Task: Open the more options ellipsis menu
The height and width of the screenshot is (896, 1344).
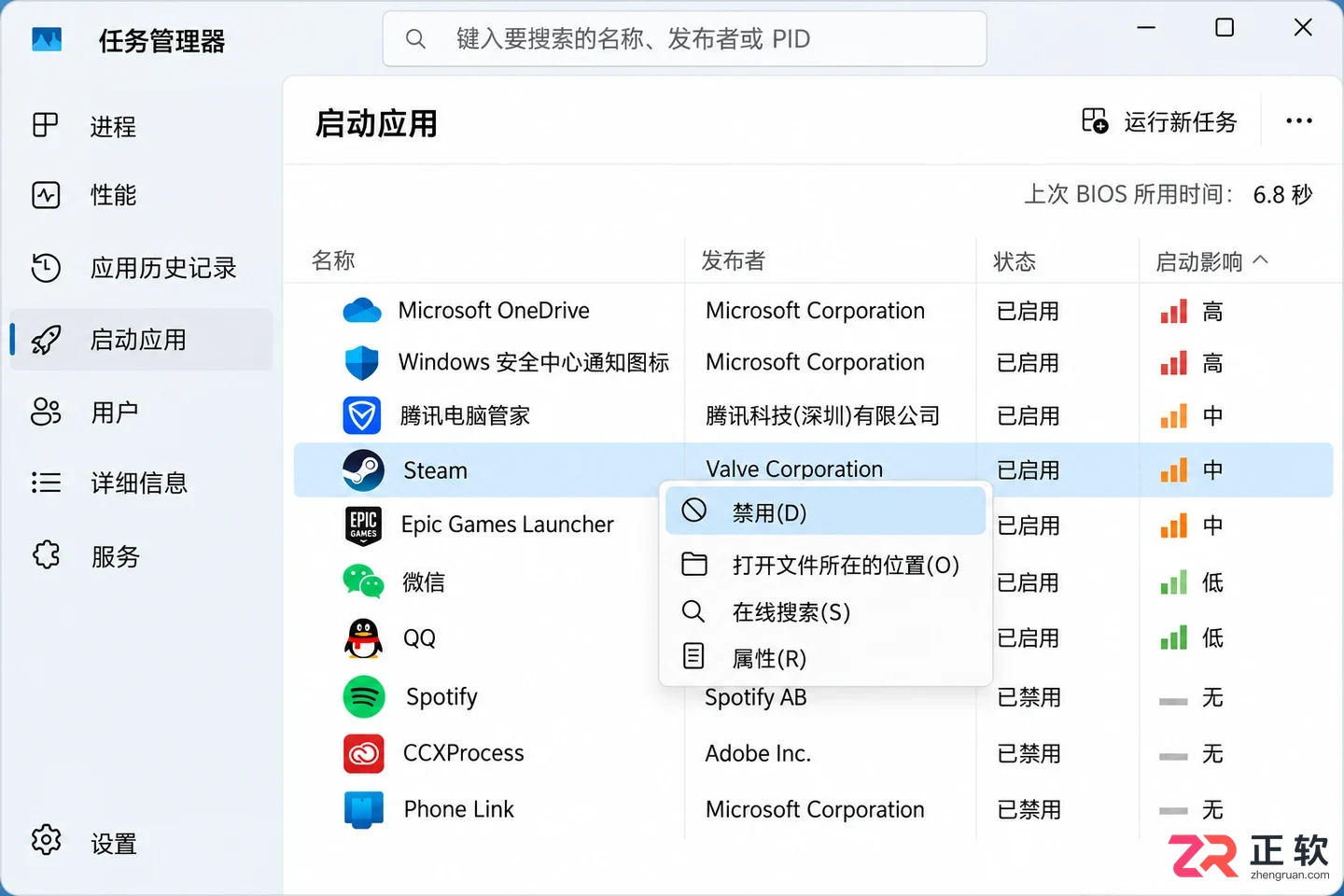Action: [1299, 121]
